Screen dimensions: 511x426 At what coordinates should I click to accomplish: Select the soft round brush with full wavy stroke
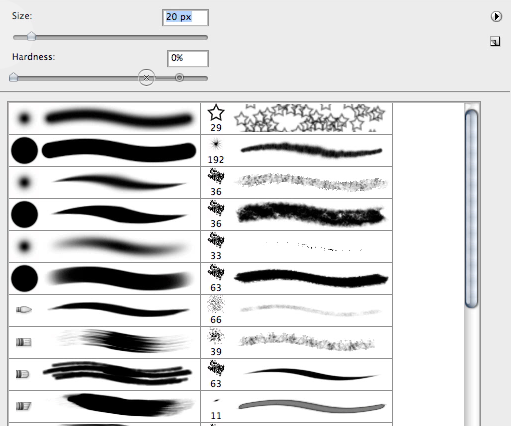[x=104, y=119]
